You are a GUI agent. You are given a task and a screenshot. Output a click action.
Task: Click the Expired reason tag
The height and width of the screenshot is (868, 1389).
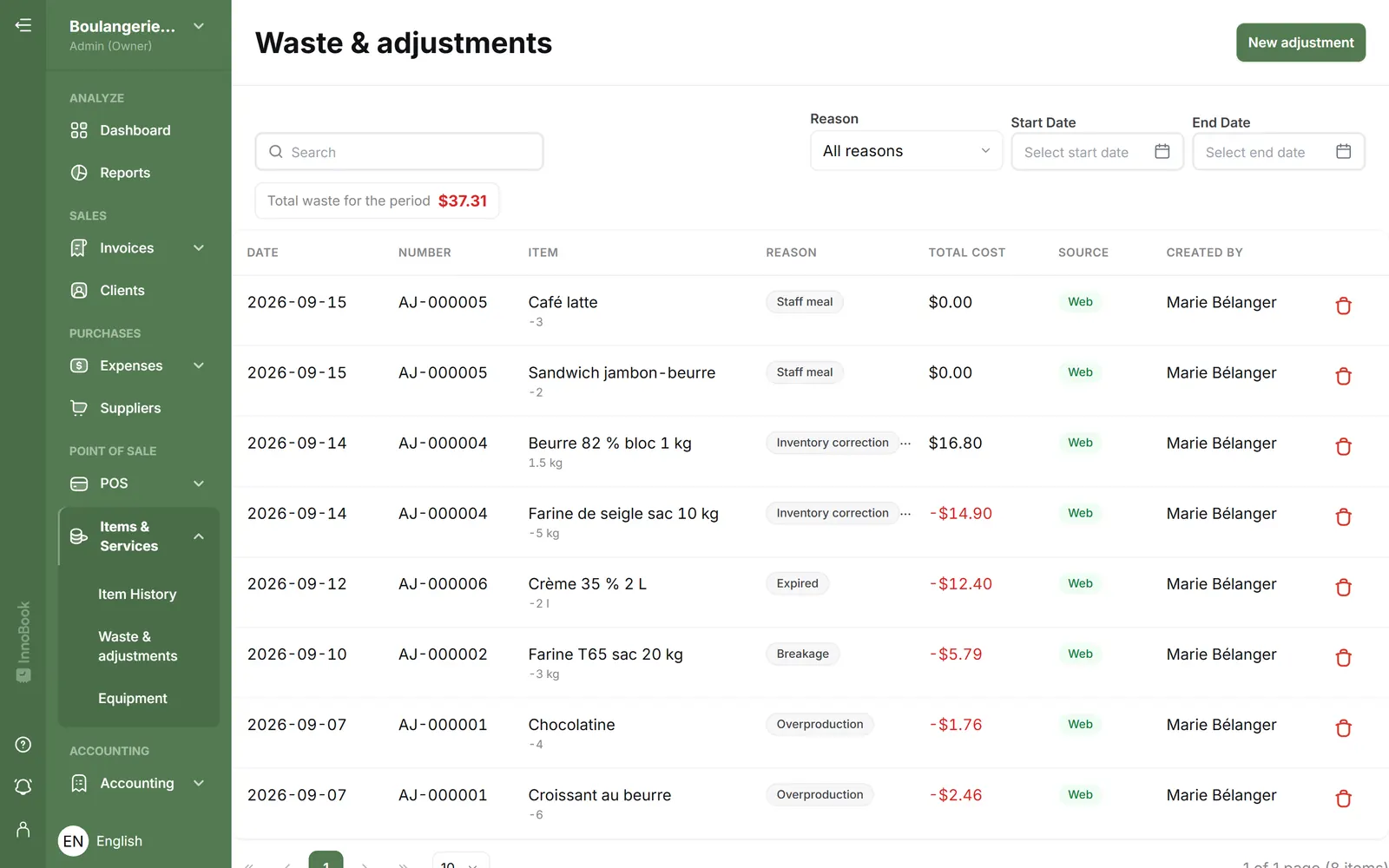pos(797,583)
